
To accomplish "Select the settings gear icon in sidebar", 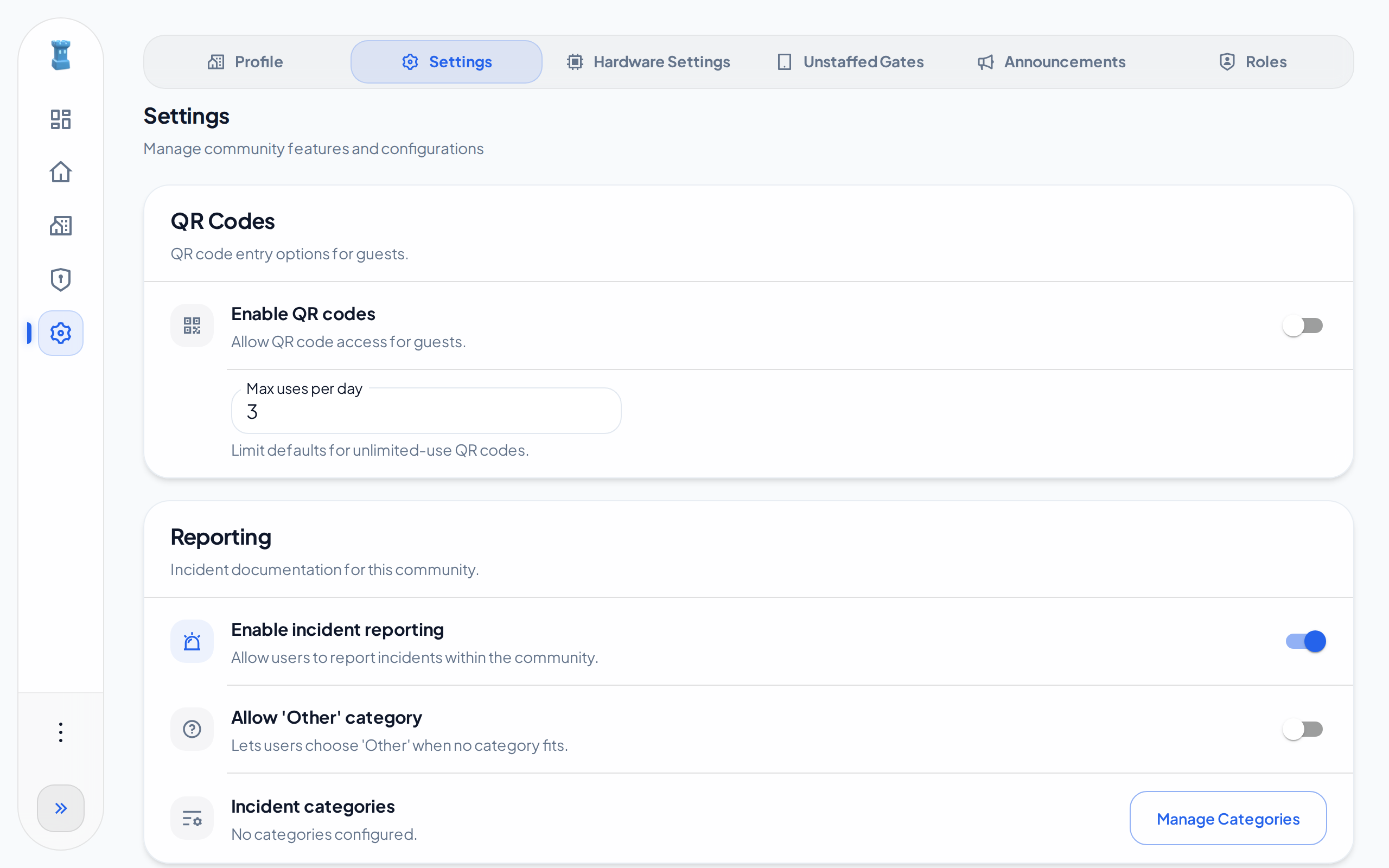I will pyautogui.click(x=61, y=333).
